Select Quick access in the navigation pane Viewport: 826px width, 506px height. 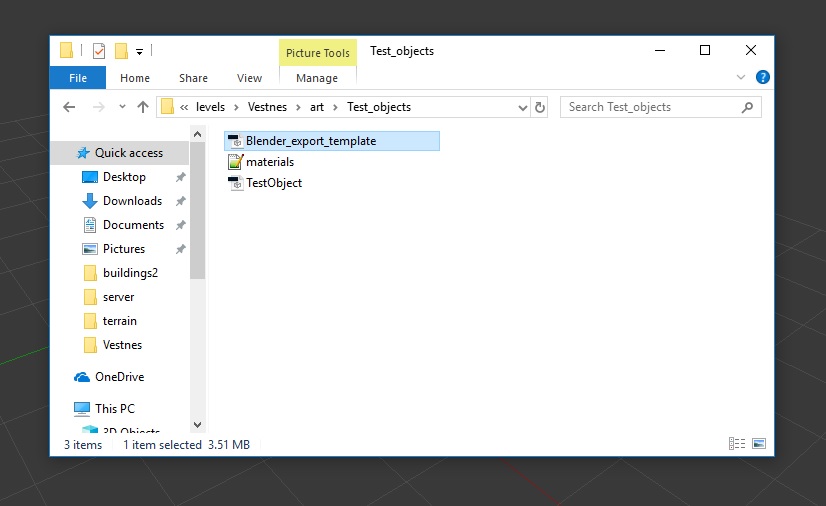(120, 153)
